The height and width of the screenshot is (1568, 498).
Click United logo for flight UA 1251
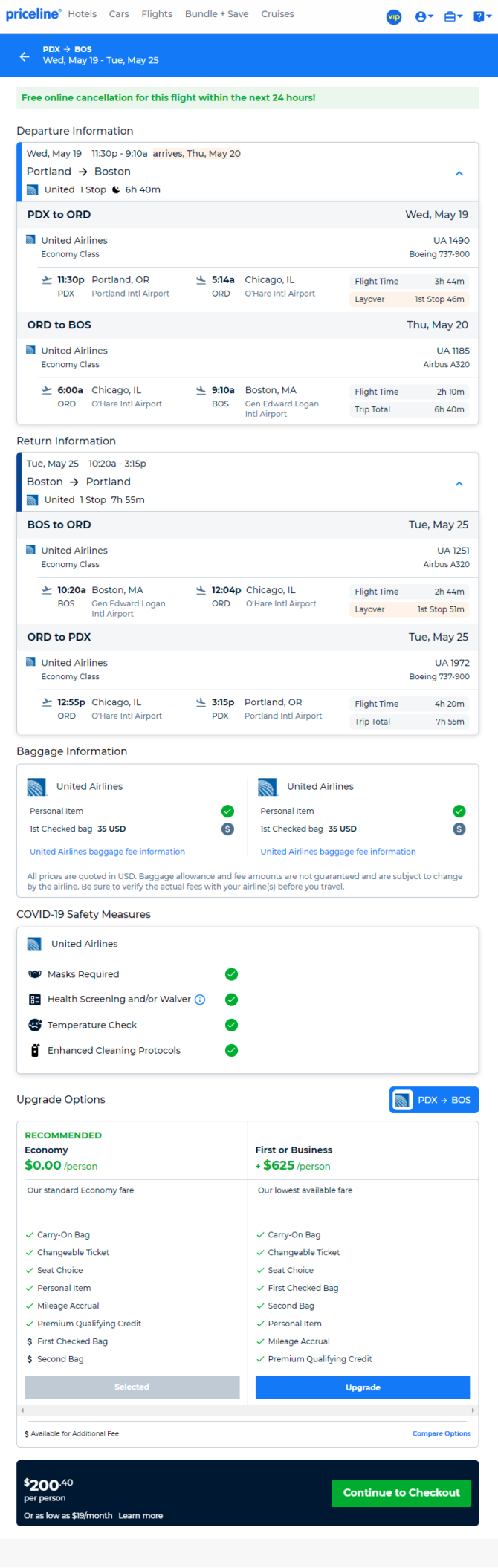pyautogui.click(x=30, y=549)
